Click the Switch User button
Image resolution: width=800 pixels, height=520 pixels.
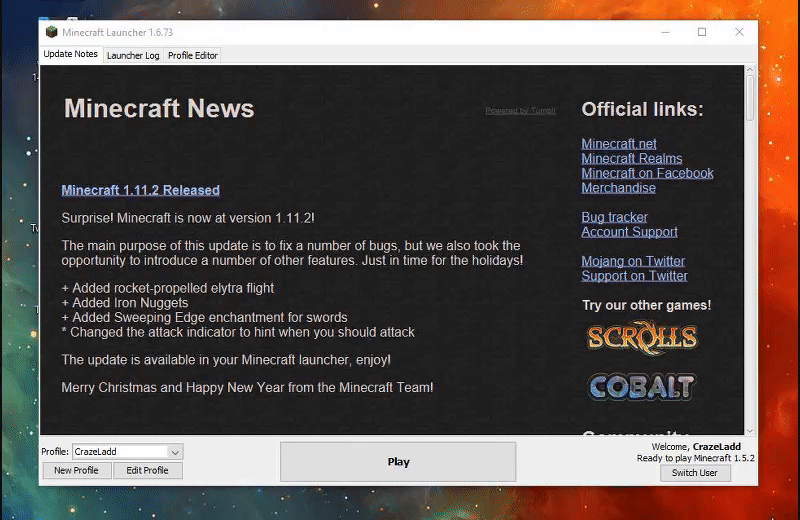pos(695,473)
